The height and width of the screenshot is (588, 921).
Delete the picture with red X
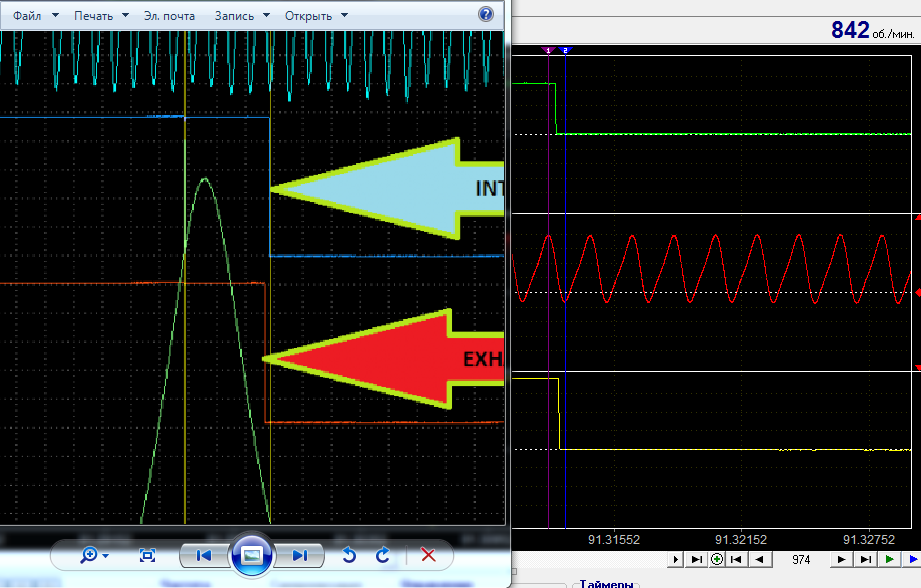428,555
